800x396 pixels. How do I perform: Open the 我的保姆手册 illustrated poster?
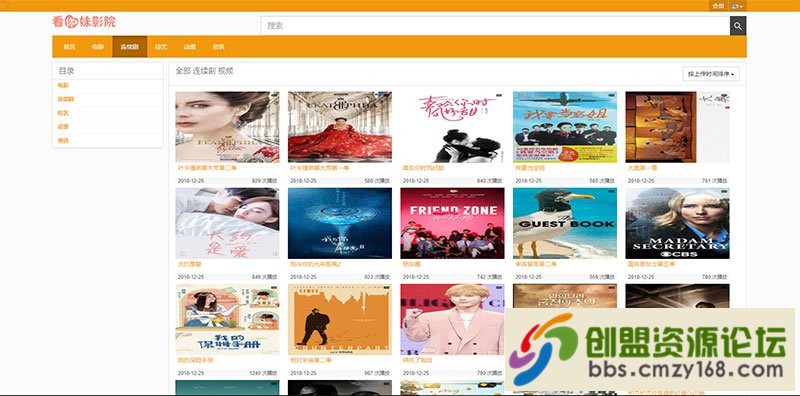[x=228, y=319]
